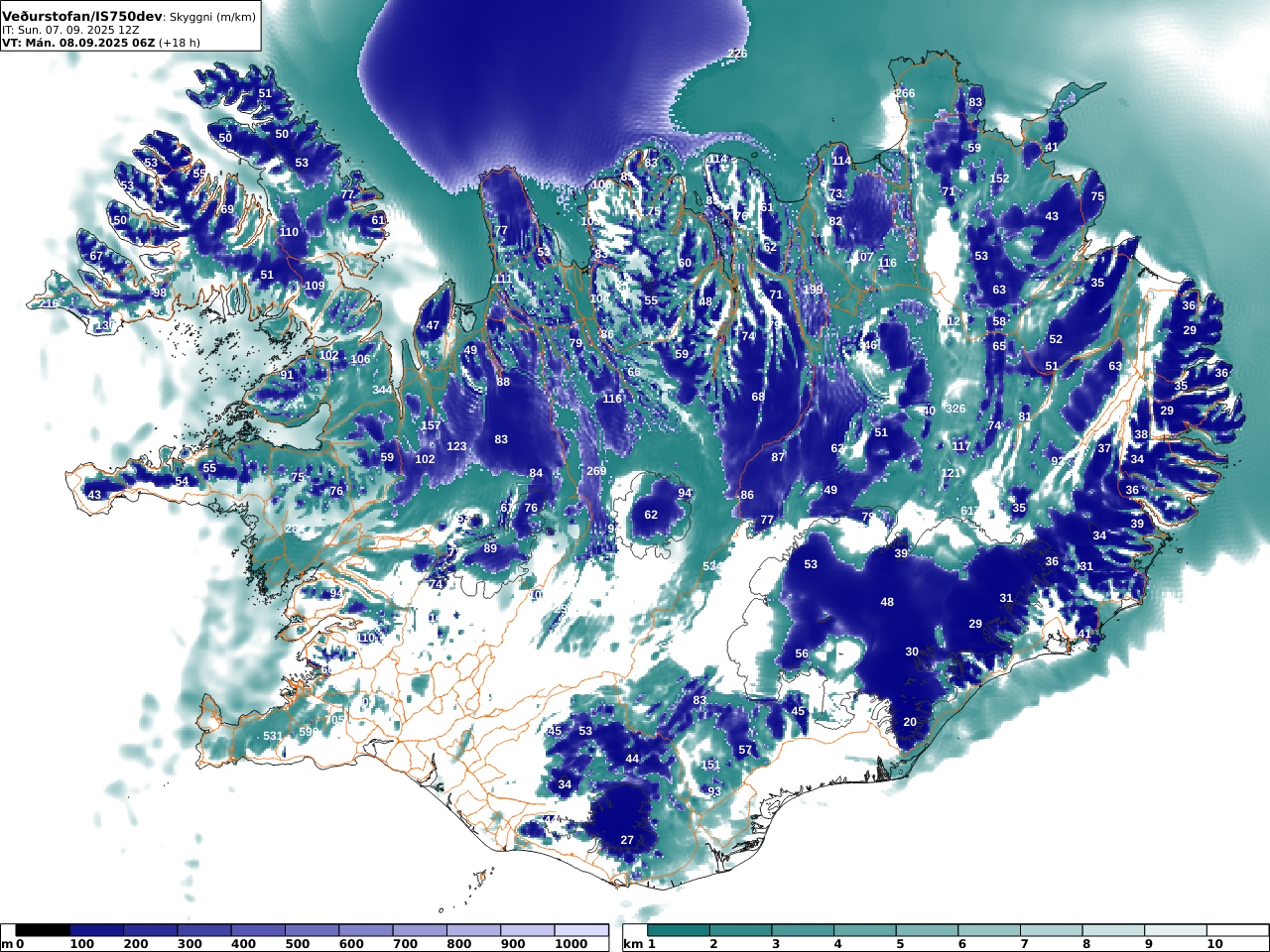Click the 596 value near the southwest coast
Image resolution: width=1270 pixels, height=952 pixels.
309,732
